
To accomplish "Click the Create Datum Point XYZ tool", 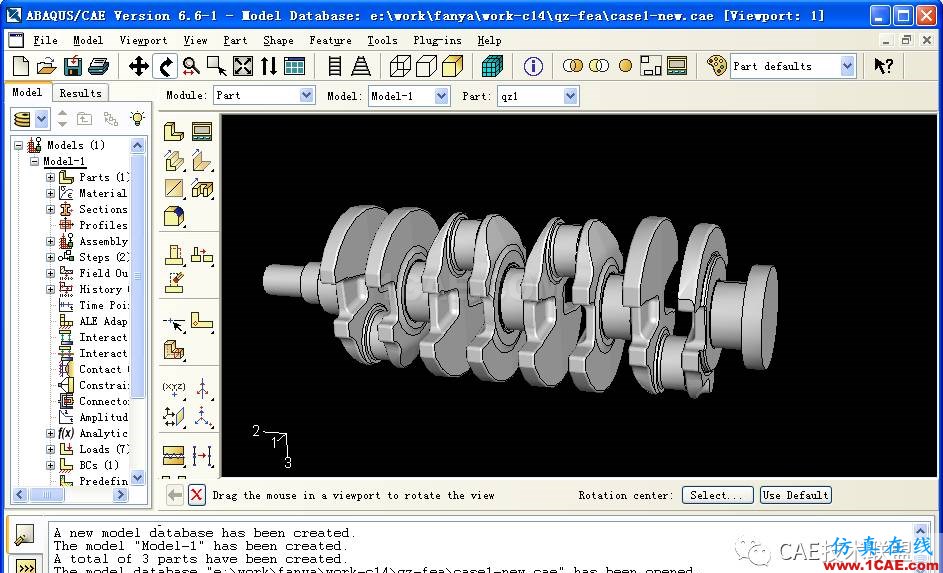I will click(x=174, y=388).
